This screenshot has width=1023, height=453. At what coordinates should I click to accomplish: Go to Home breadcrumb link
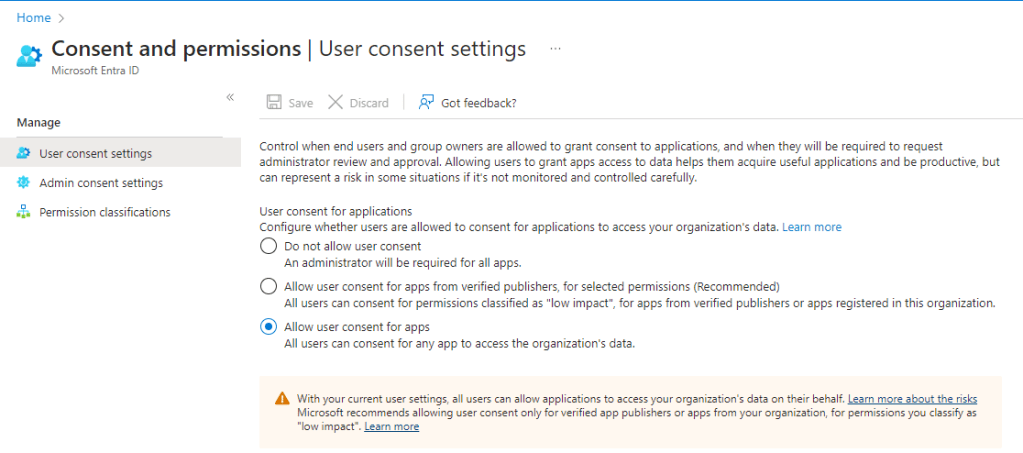(x=33, y=18)
